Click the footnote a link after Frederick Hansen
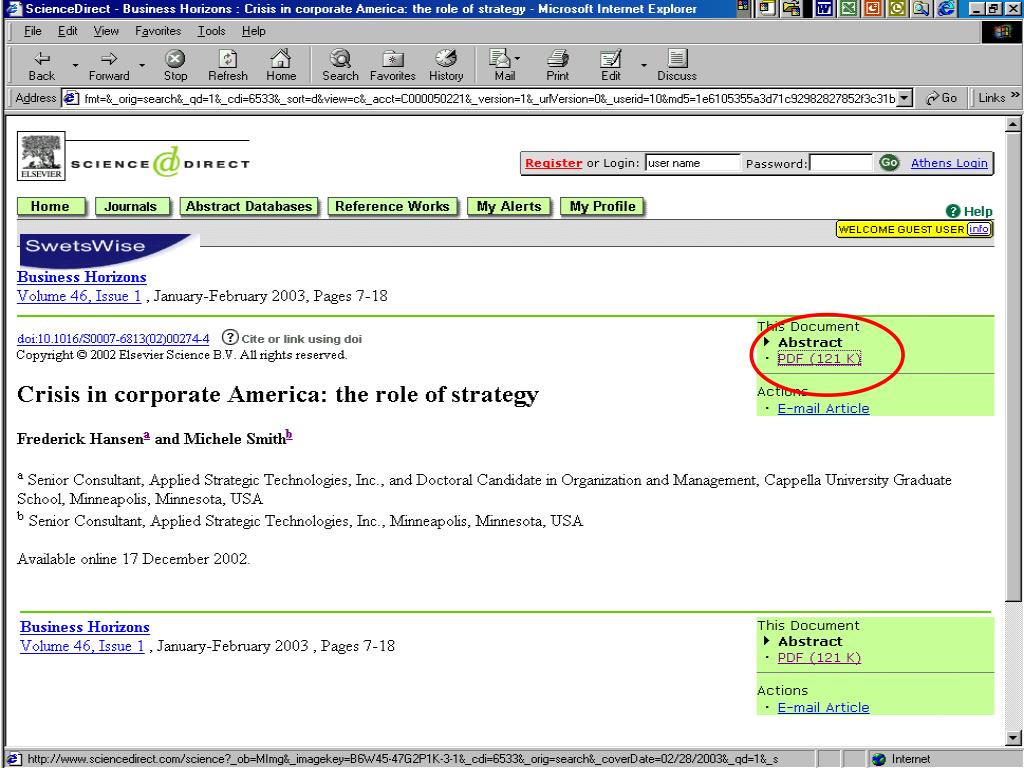 pos(147,435)
